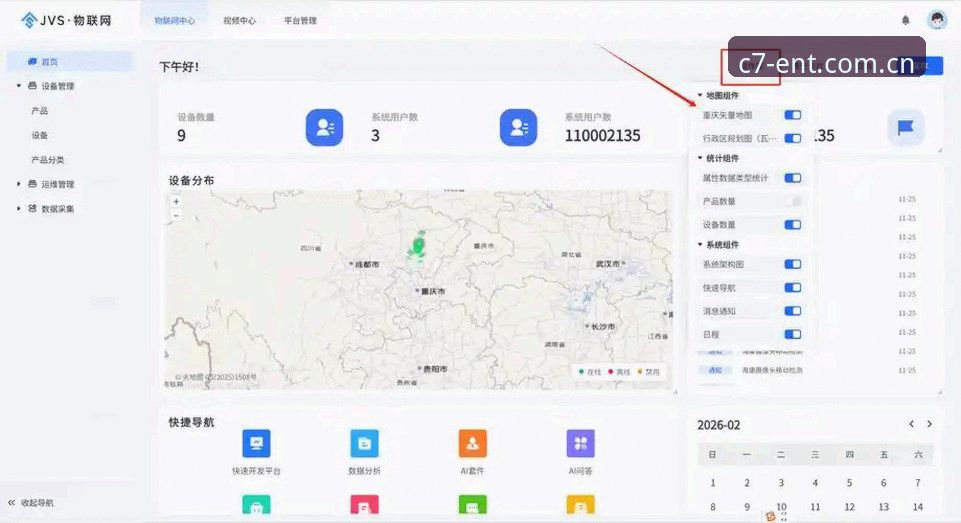This screenshot has width=961, height=523.
Task: Switch to the 平台管理 tab
Action: point(300,20)
